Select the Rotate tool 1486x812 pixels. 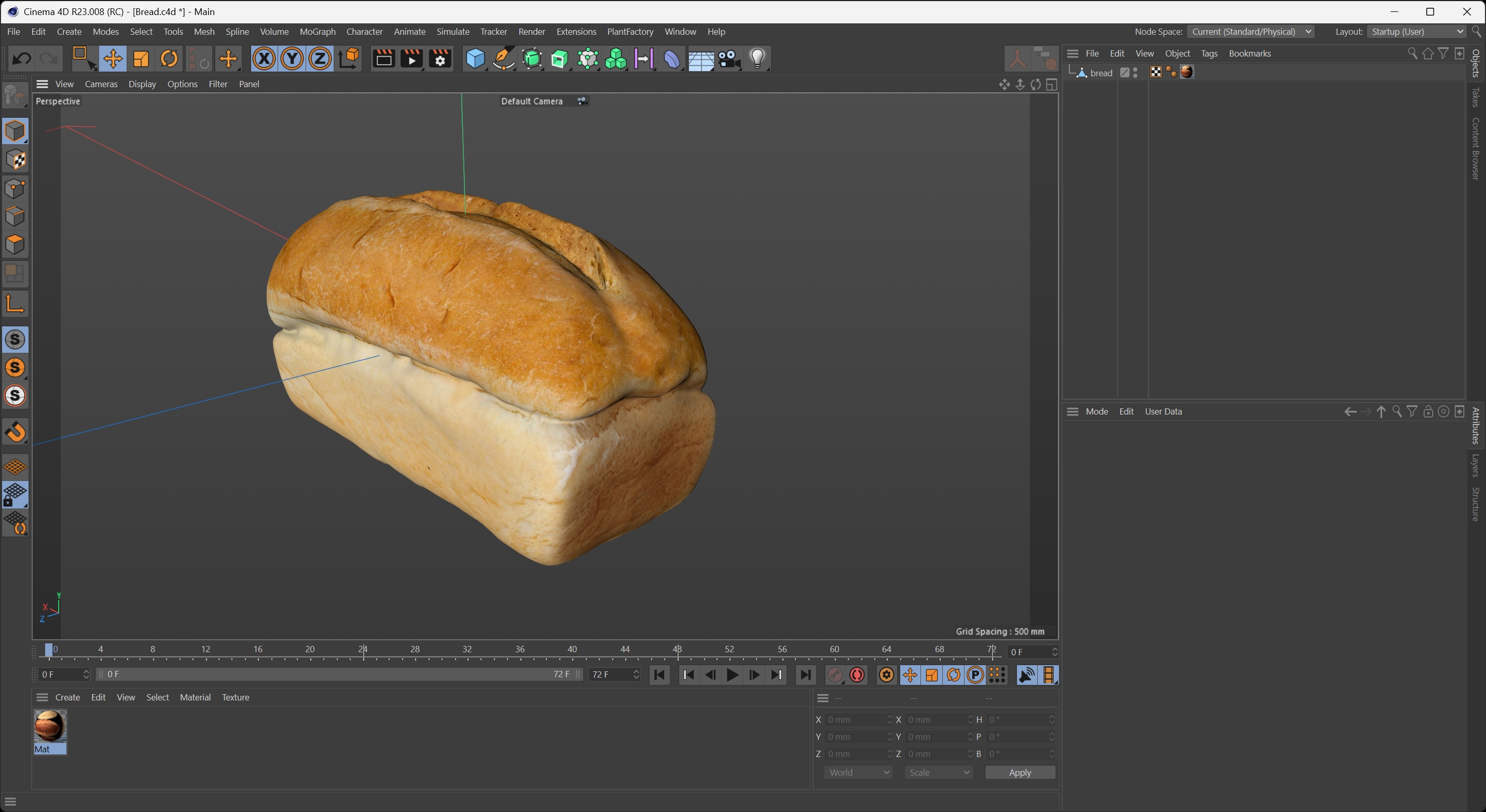(x=169, y=59)
